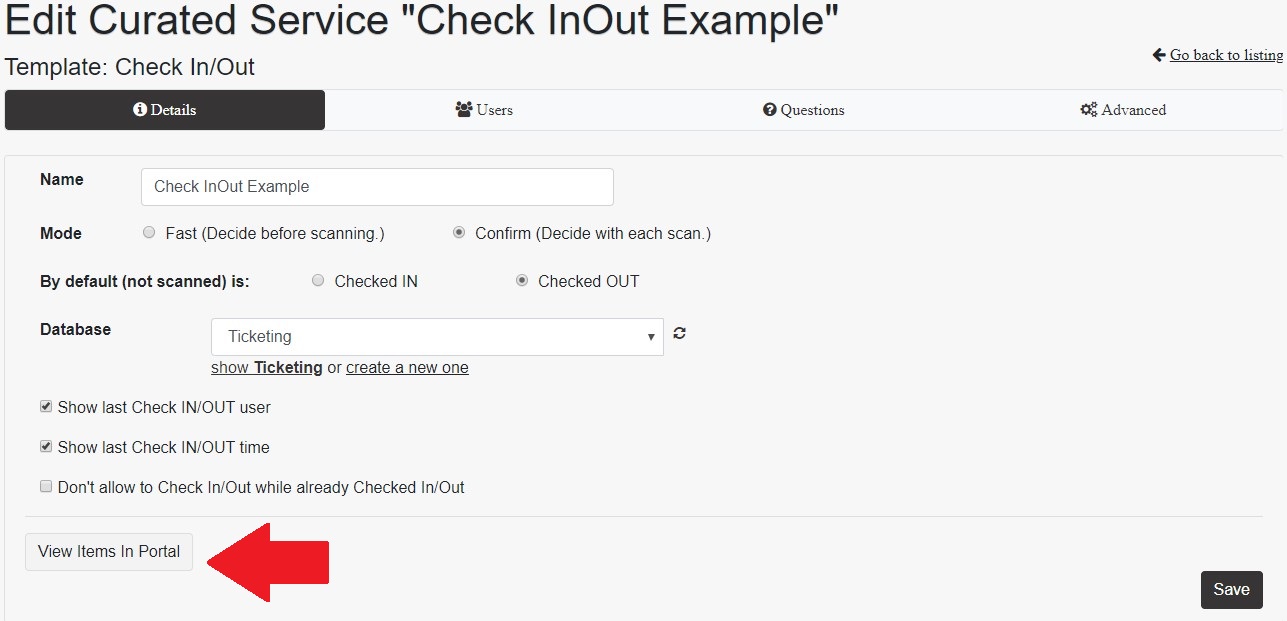Enable Don't allow to Check In/Out checkbox
This screenshot has width=1287, height=621.
[46, 487]
